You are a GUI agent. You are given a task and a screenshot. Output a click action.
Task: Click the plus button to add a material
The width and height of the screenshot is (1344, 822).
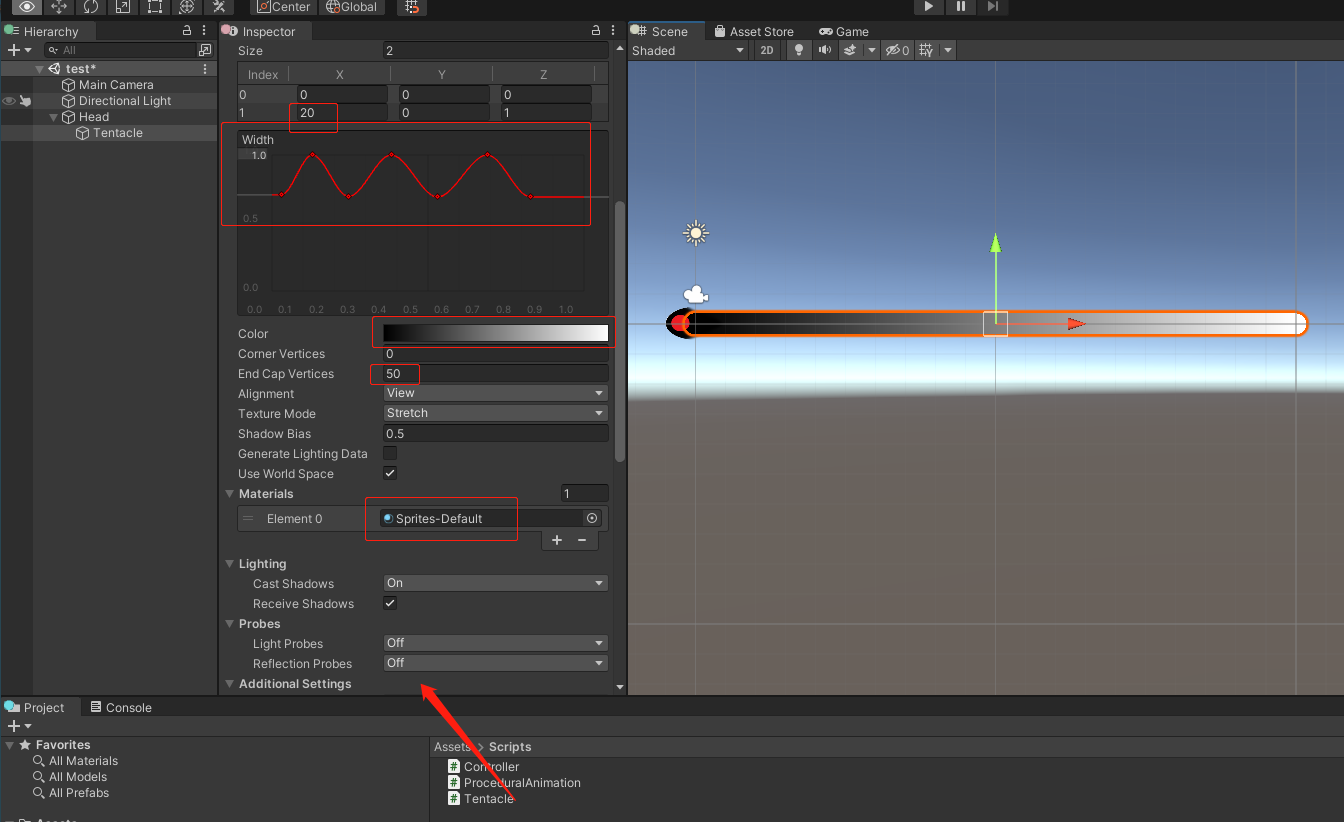click(x=557, y=540)
